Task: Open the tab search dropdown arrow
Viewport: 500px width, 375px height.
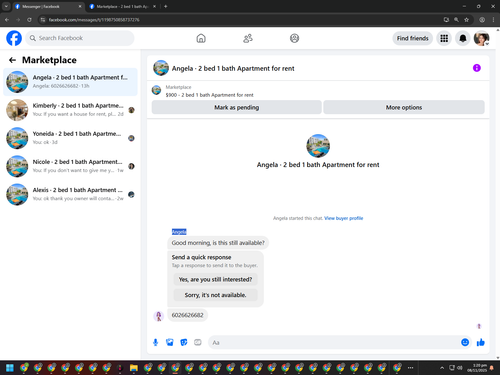Action: point(6,6)
